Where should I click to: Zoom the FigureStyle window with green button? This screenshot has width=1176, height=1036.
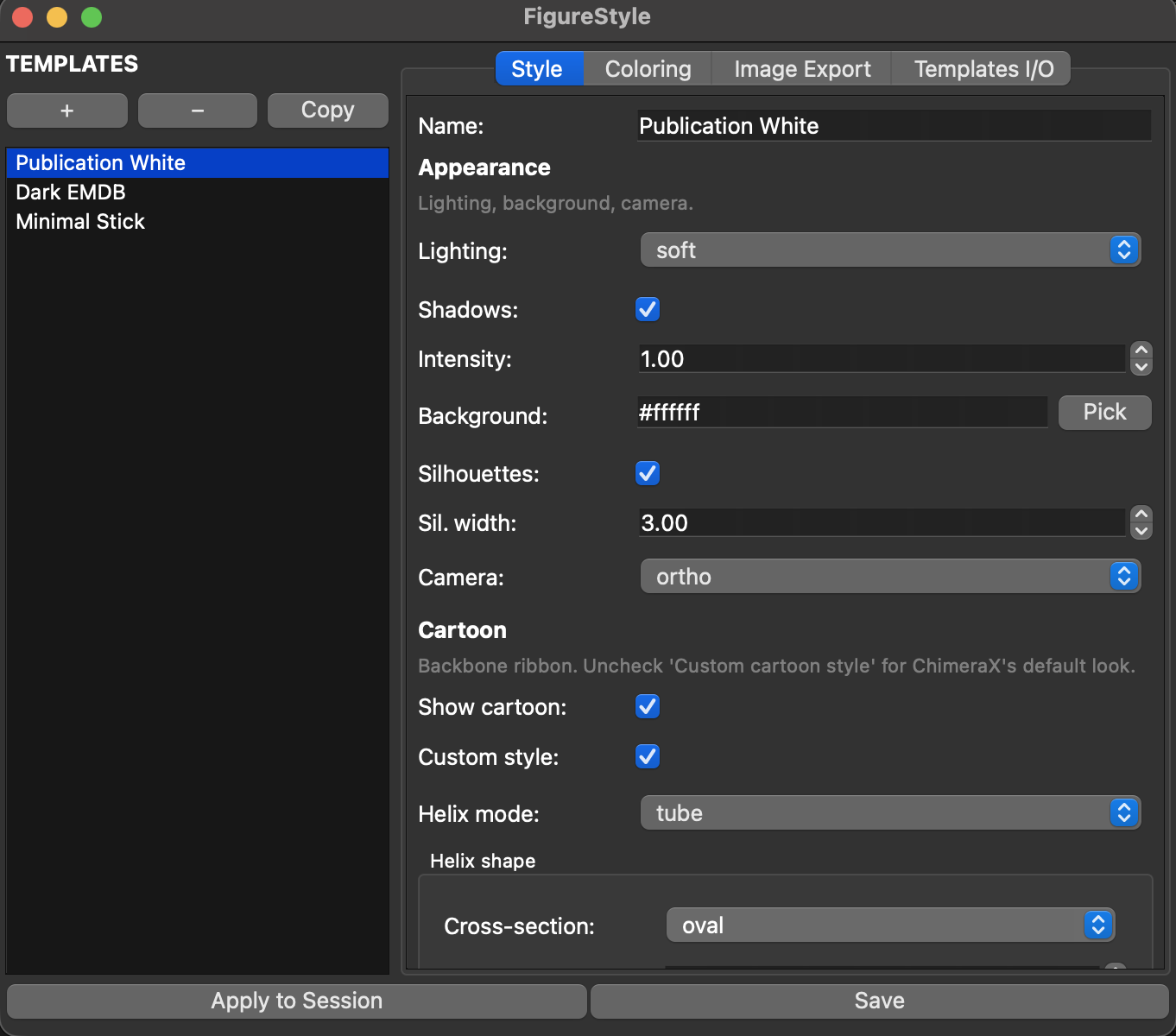pyautogui.click(x=92, y=17)
